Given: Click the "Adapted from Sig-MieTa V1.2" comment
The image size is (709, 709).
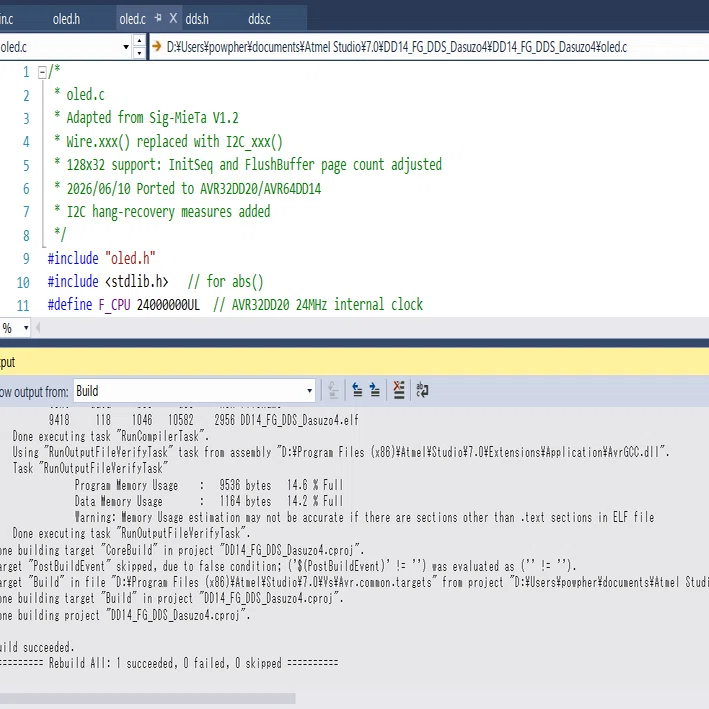Looking at the screenshot, I should [x=152, y=118].
